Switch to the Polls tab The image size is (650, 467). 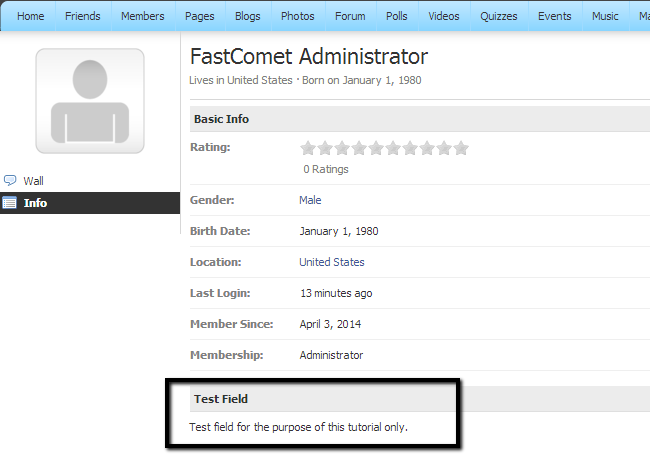coord(397,16)
